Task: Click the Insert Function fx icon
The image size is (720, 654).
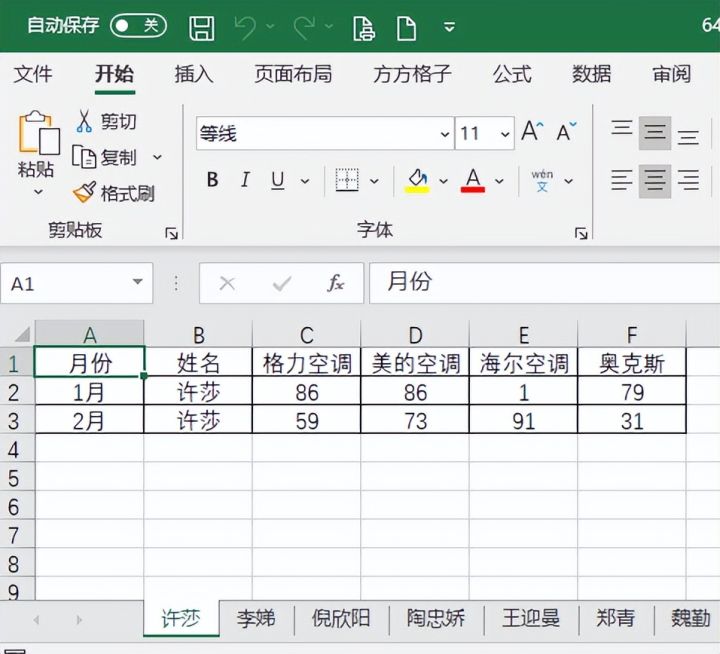Action: pos(336,283)
